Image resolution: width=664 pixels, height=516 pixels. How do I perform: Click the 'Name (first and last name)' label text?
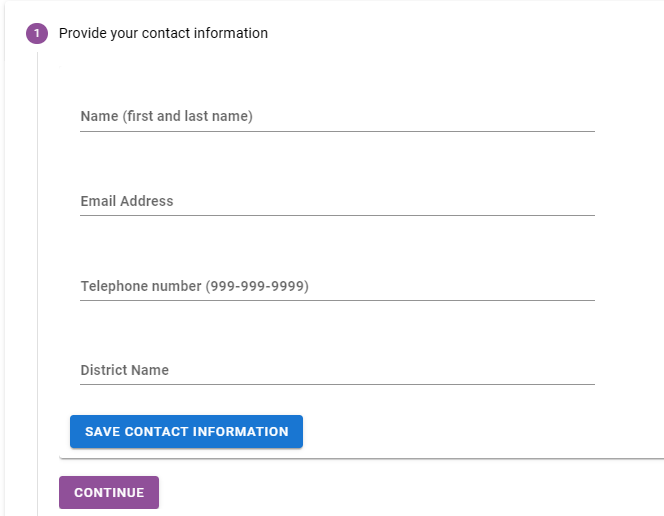166,116
